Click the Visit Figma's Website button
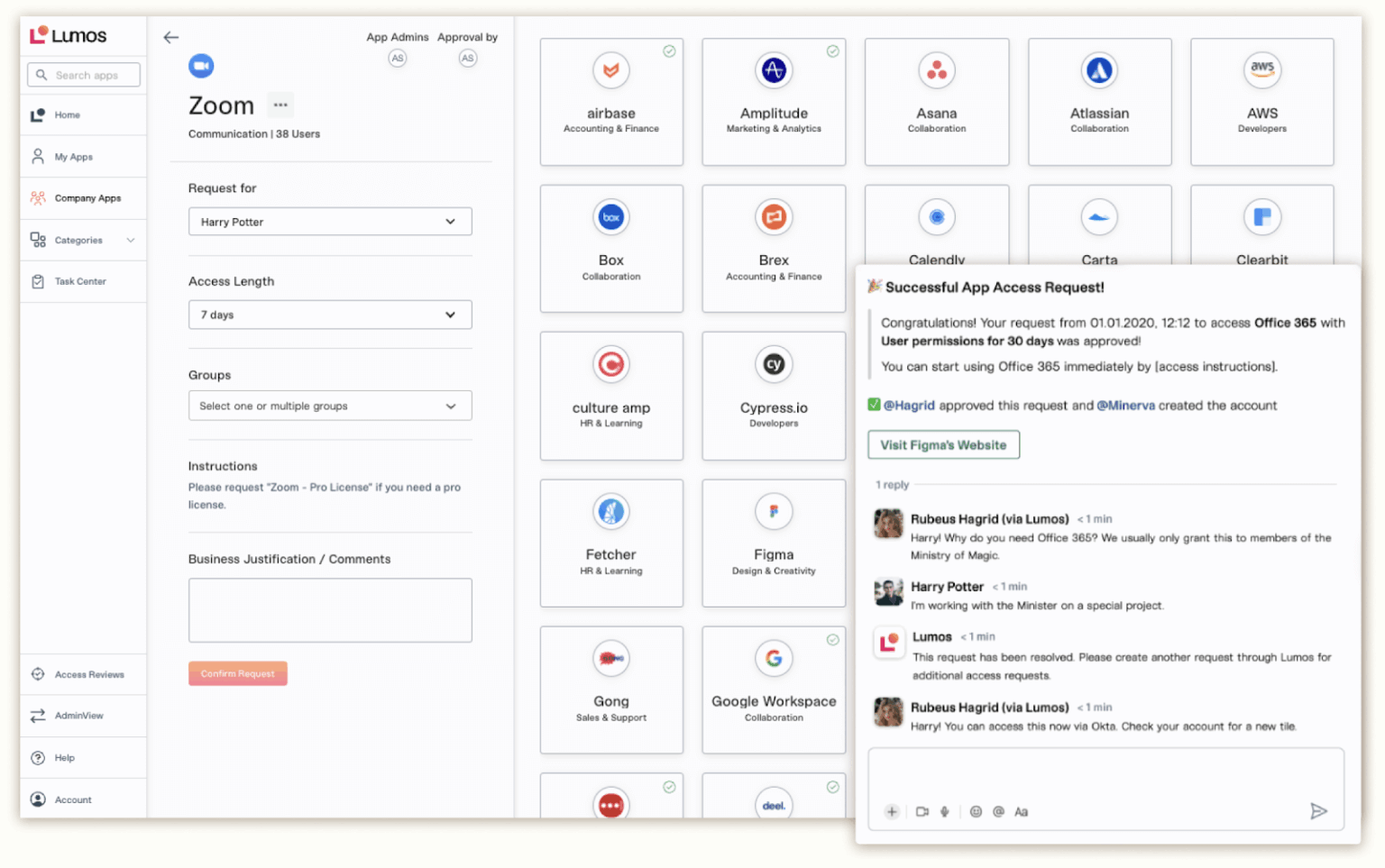The height and width of the screenshot is (868, 1385). click(x=942, y=444)
